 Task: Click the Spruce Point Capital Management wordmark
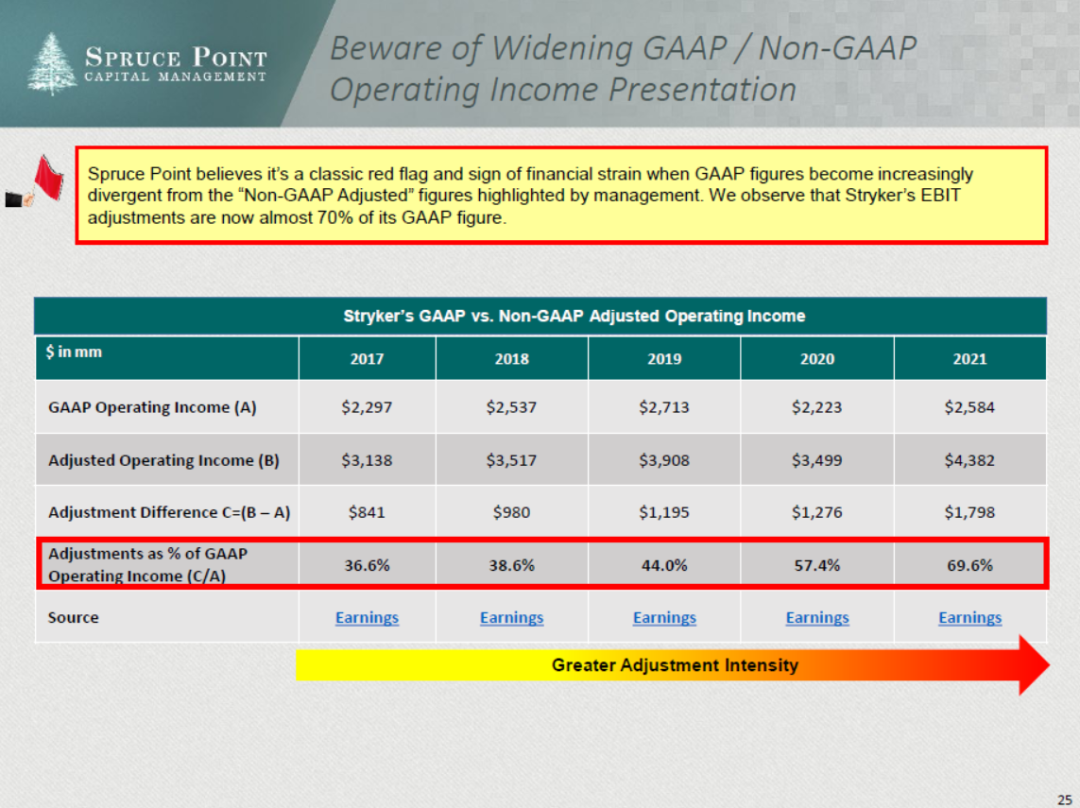(176, 64)
